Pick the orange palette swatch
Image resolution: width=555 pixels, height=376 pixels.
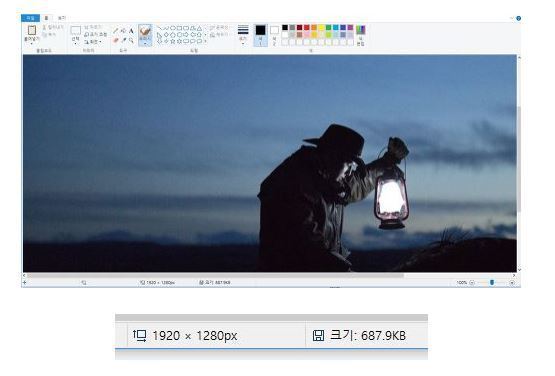(314, 27)
